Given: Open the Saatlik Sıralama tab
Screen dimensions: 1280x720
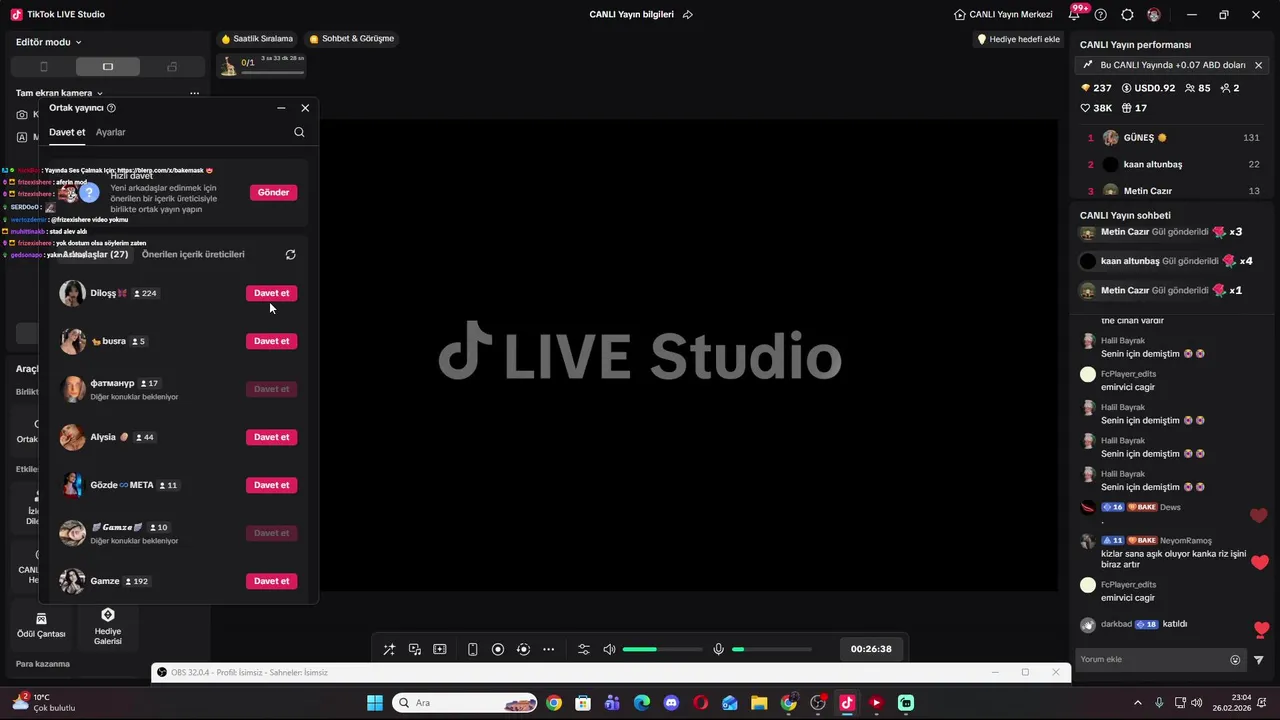Looking at the screenshot, I should point(257,39).
